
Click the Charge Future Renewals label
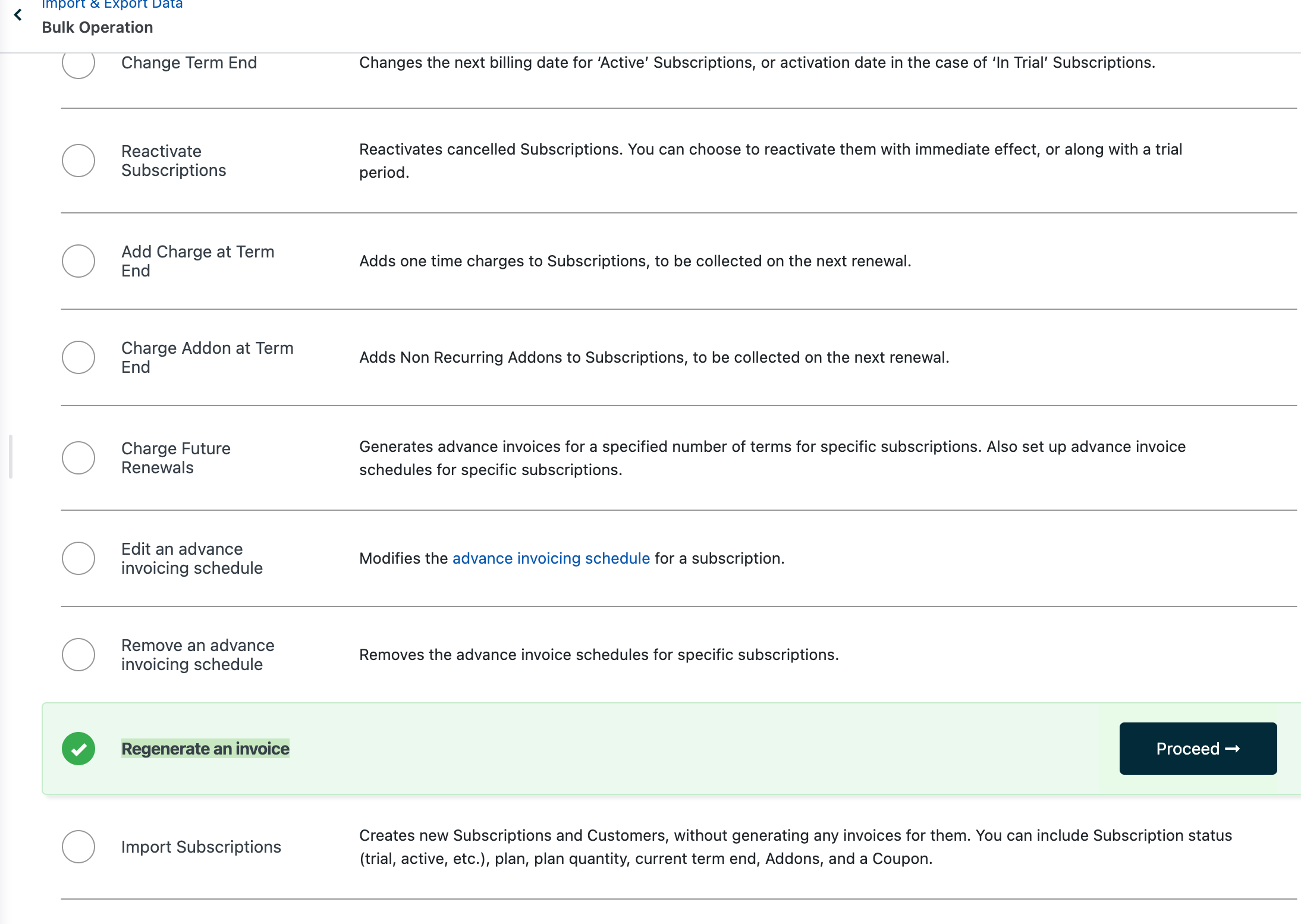[175, 458]
